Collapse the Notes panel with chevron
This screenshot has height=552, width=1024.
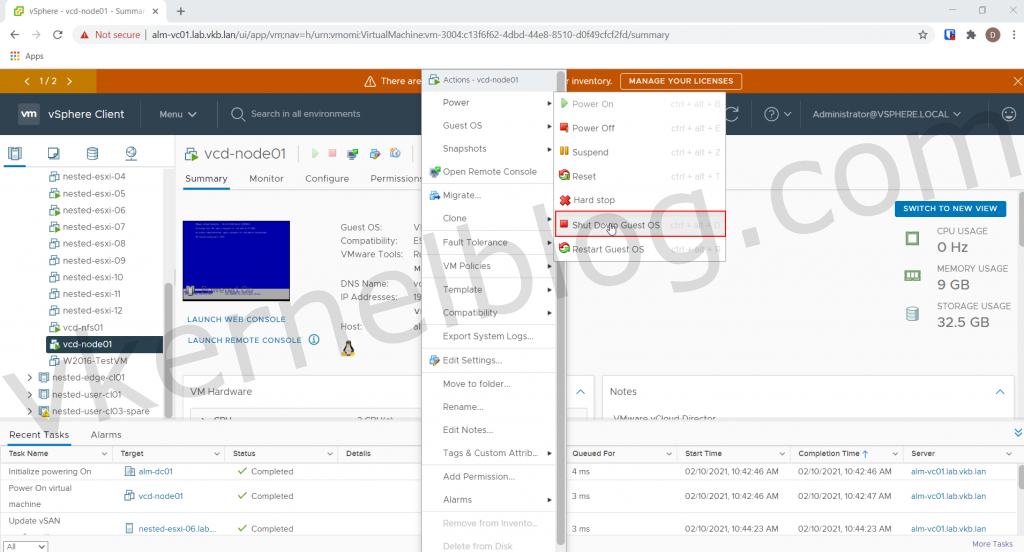pos(998,392)
